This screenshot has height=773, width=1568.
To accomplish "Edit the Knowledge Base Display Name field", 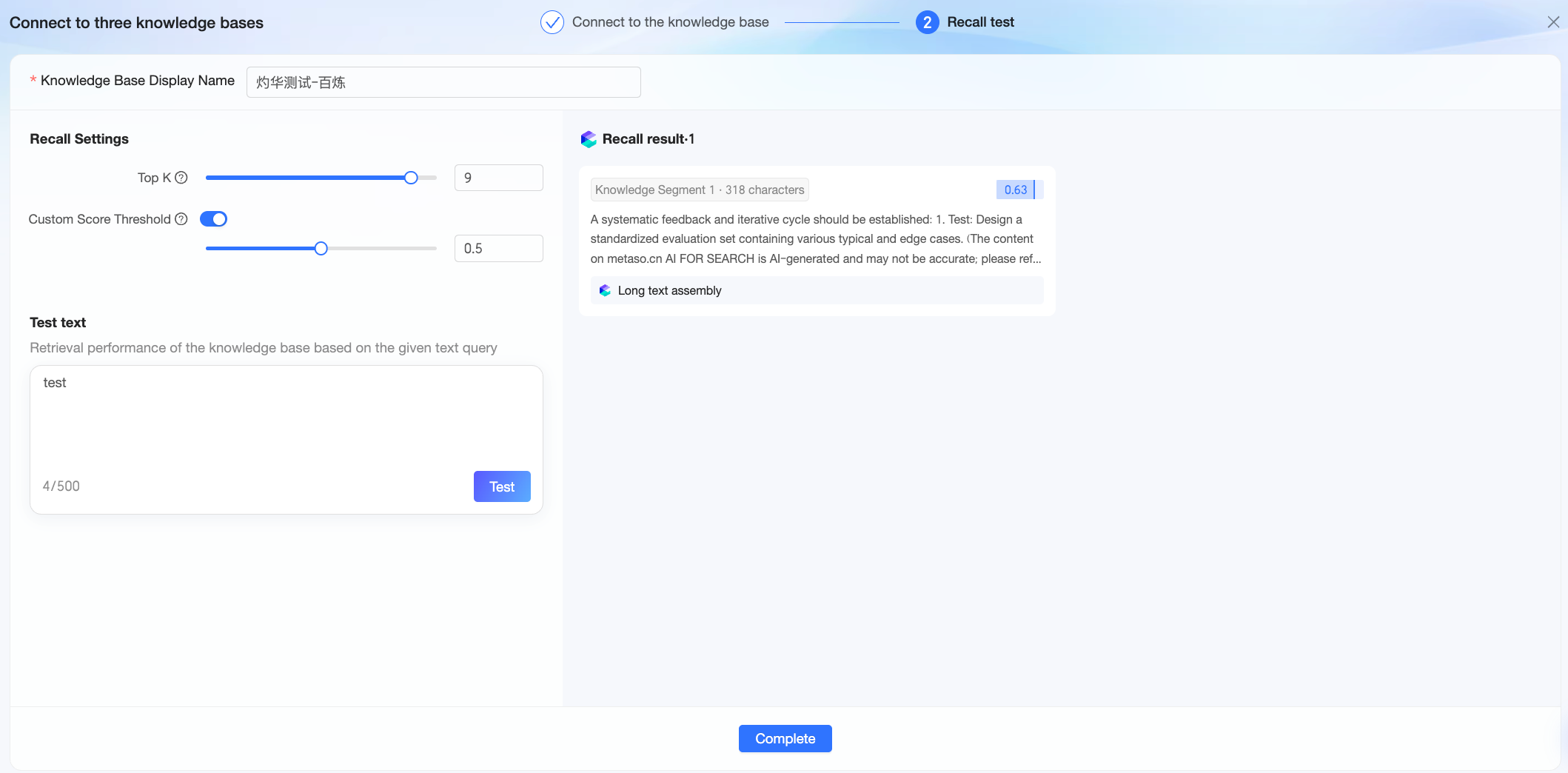I will point(443,82).
